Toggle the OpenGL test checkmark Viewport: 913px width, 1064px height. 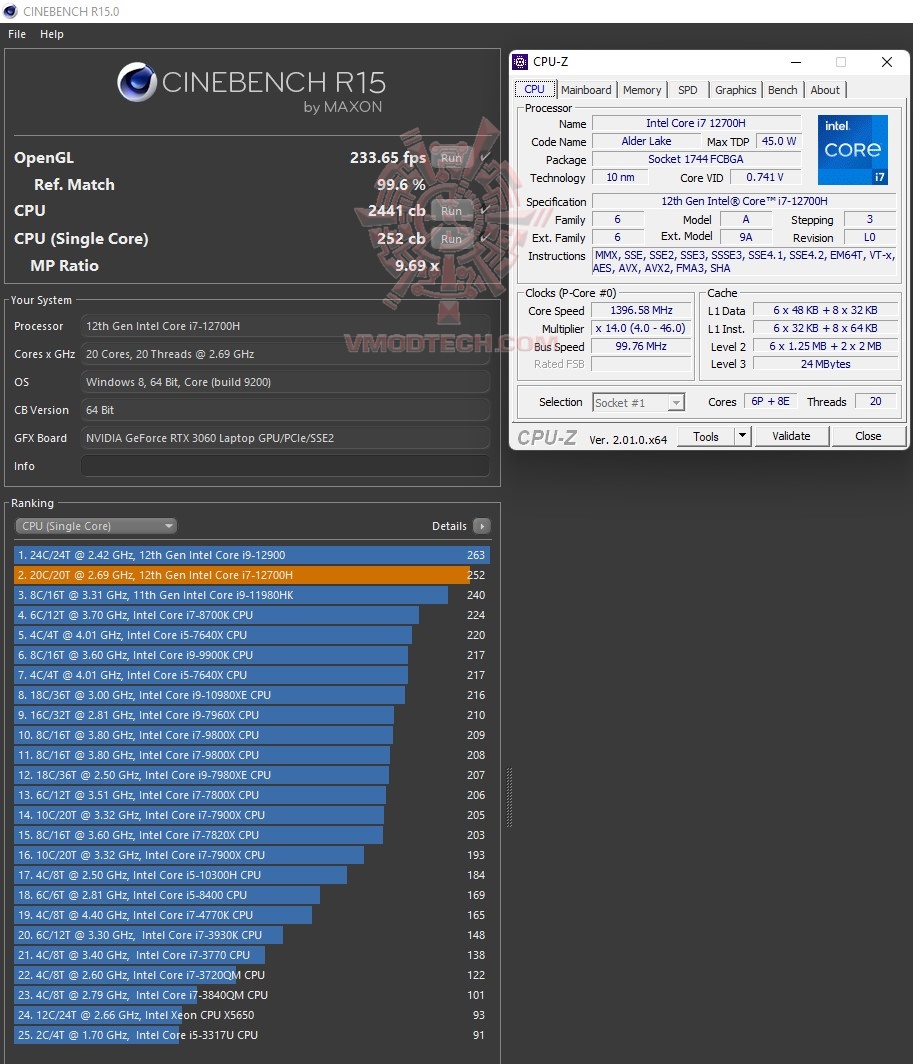[x=485, y=157]
